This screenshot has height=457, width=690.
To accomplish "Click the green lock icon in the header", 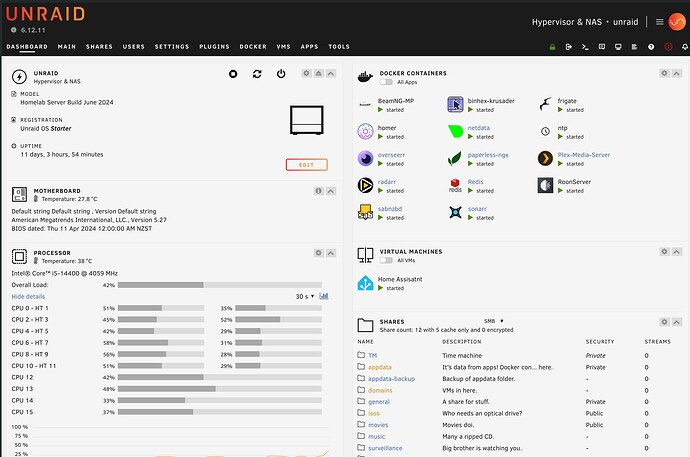I will [x=552, y=47].
